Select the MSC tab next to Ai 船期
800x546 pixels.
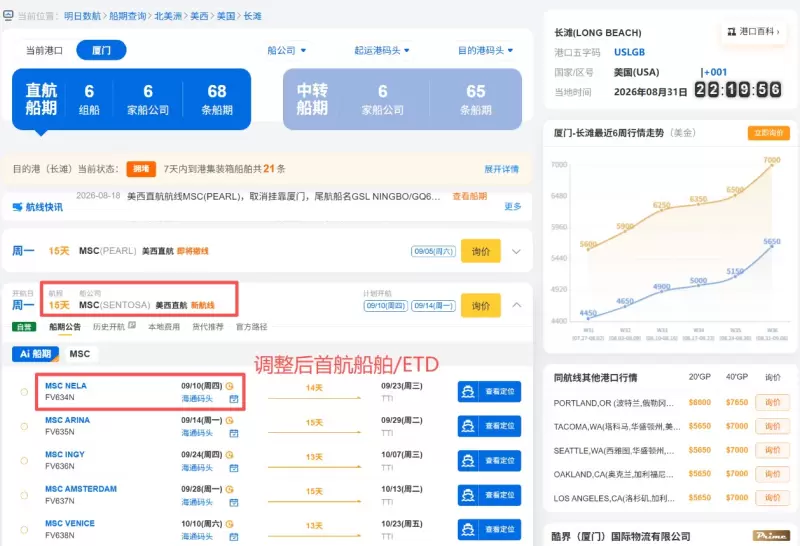pos(80,354)
